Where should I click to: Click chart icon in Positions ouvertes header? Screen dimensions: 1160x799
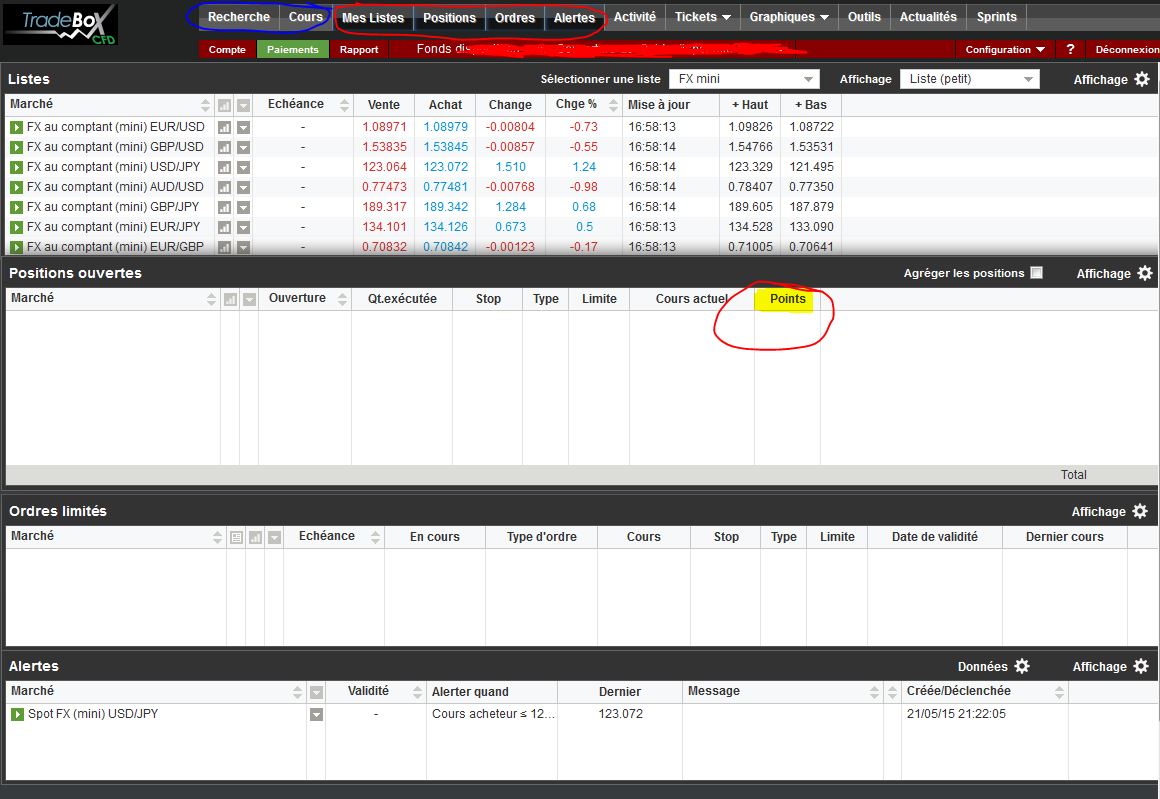tap(230, 299)
